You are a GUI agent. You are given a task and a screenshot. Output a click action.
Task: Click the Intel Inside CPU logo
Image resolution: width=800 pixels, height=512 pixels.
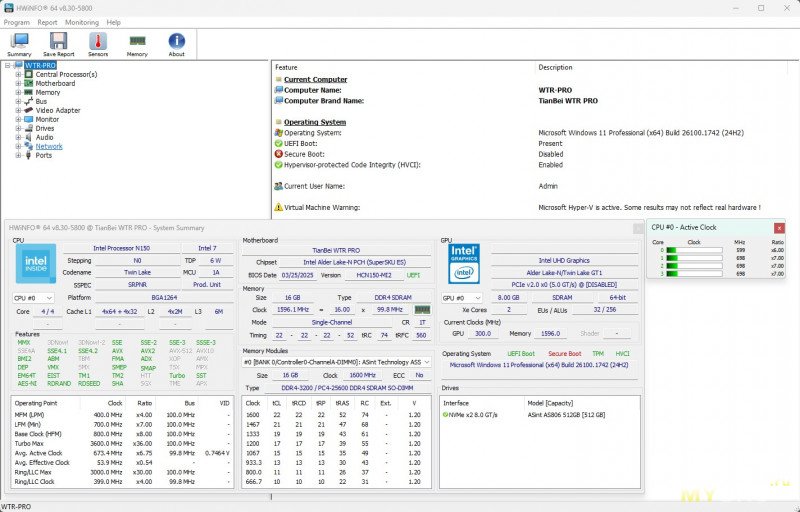pos(36,264)
